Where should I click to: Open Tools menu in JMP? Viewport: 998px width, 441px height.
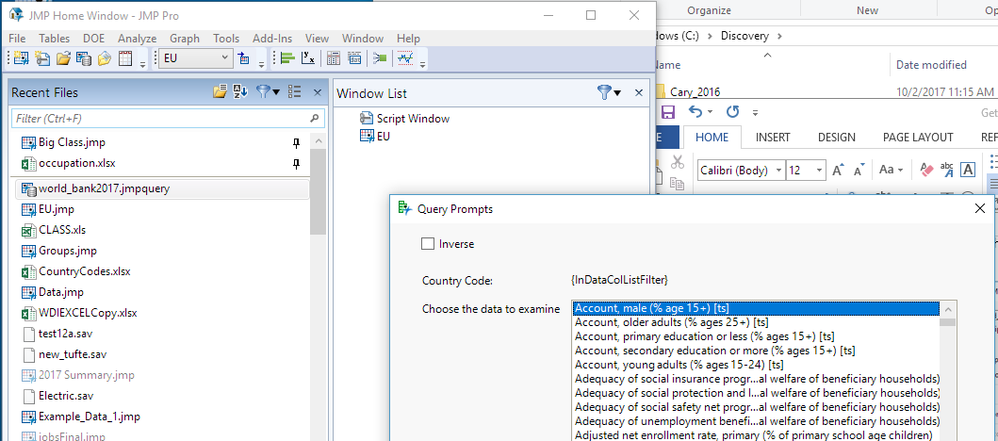click(226, 38)
